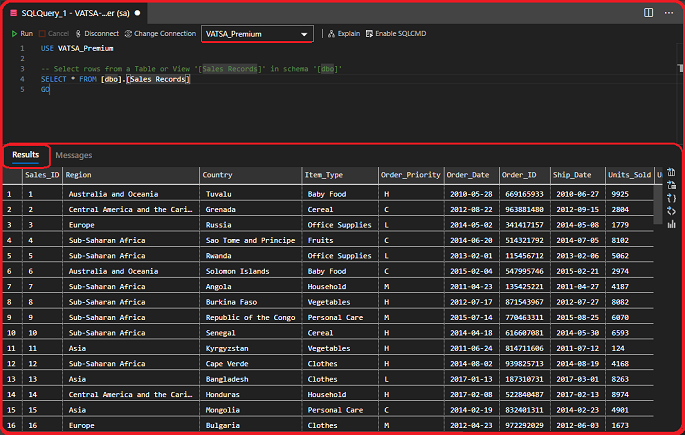Select the Item_Type column header
The width and height of the screenshot is (685, 435).
pos(340,175)
